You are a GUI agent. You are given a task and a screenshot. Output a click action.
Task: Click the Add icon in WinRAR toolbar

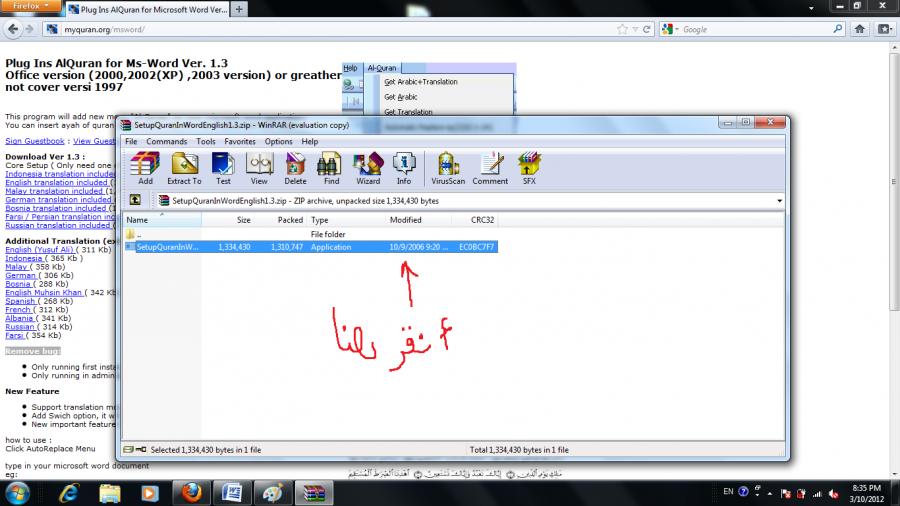(x=146, y=167)
